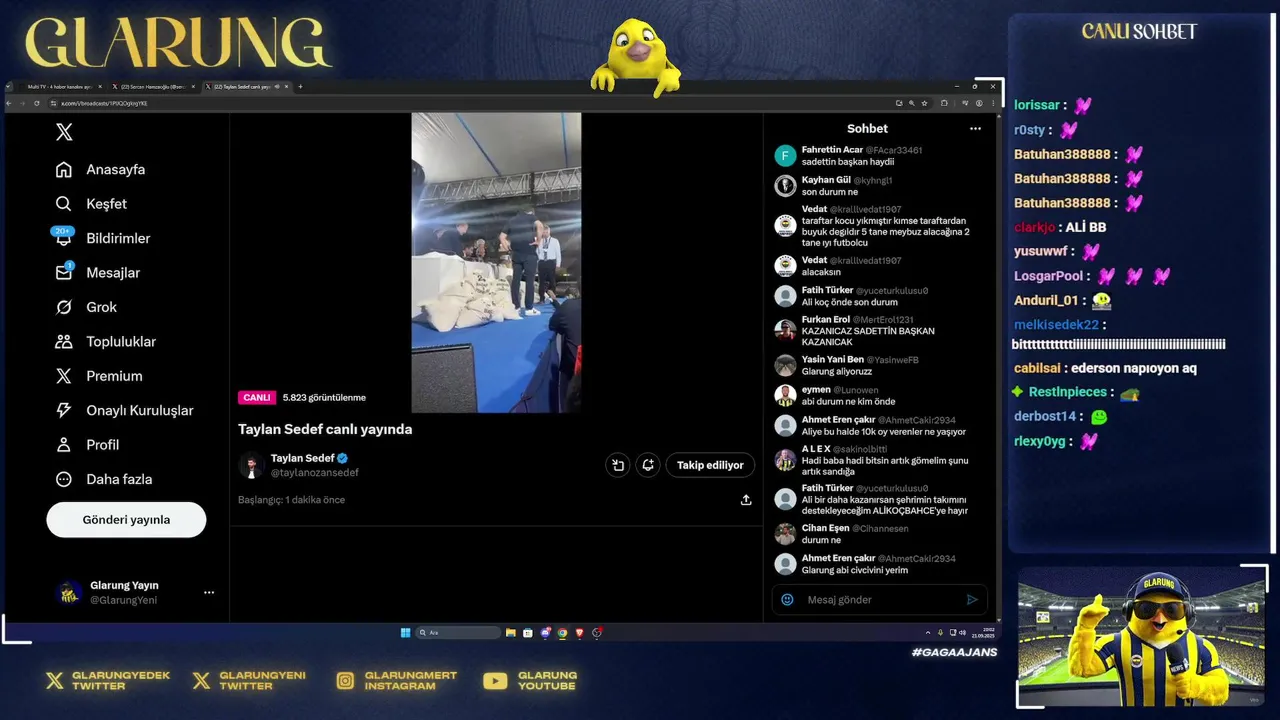The height and width of the screenshot is (720, 1280).
Task: Click the Profil person icon
Action: (x=64, y=445)
